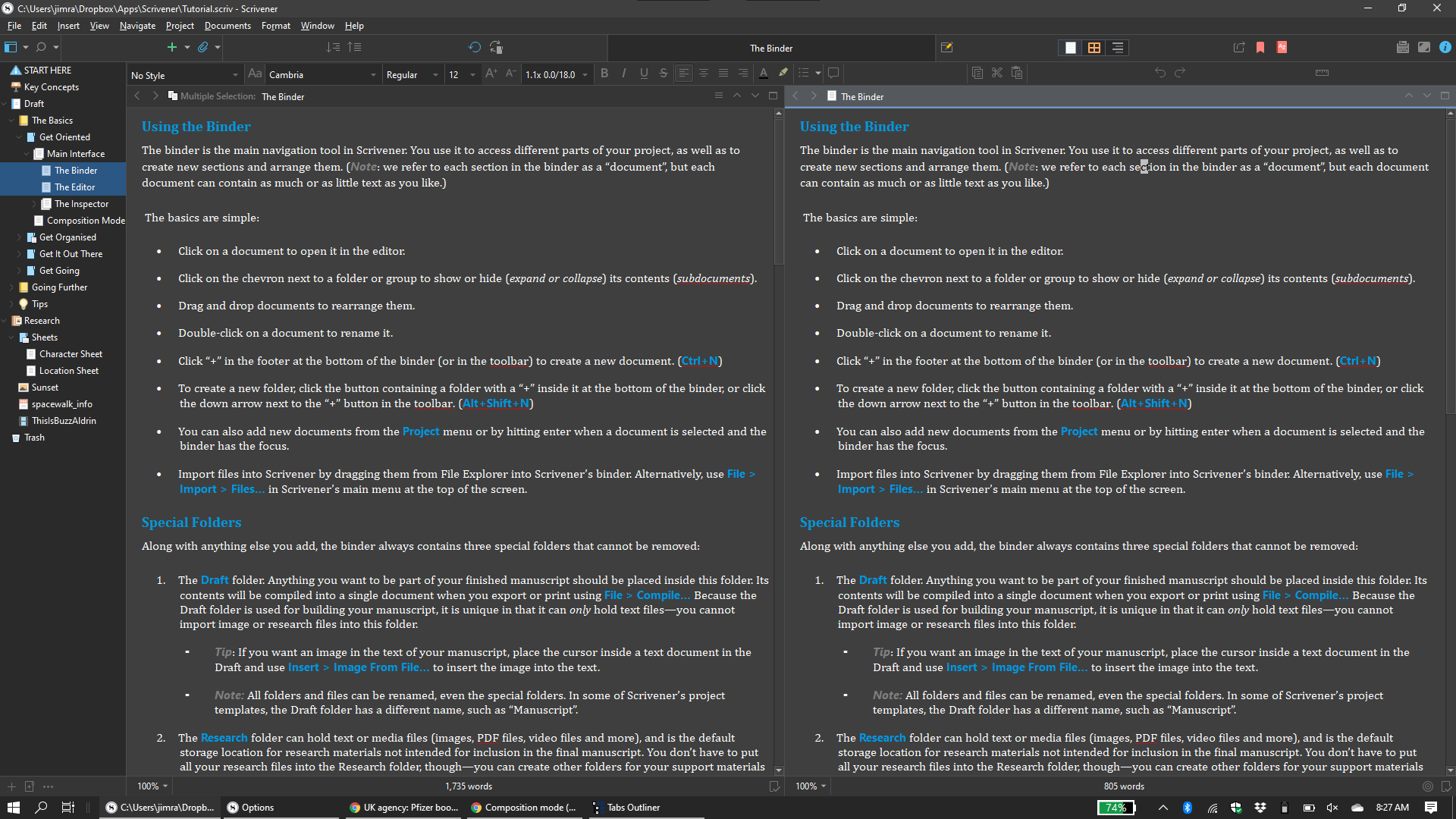This screenshot has width=1456, height=819.
Task: Click the Windows Start button
Action: pos(13,808)
